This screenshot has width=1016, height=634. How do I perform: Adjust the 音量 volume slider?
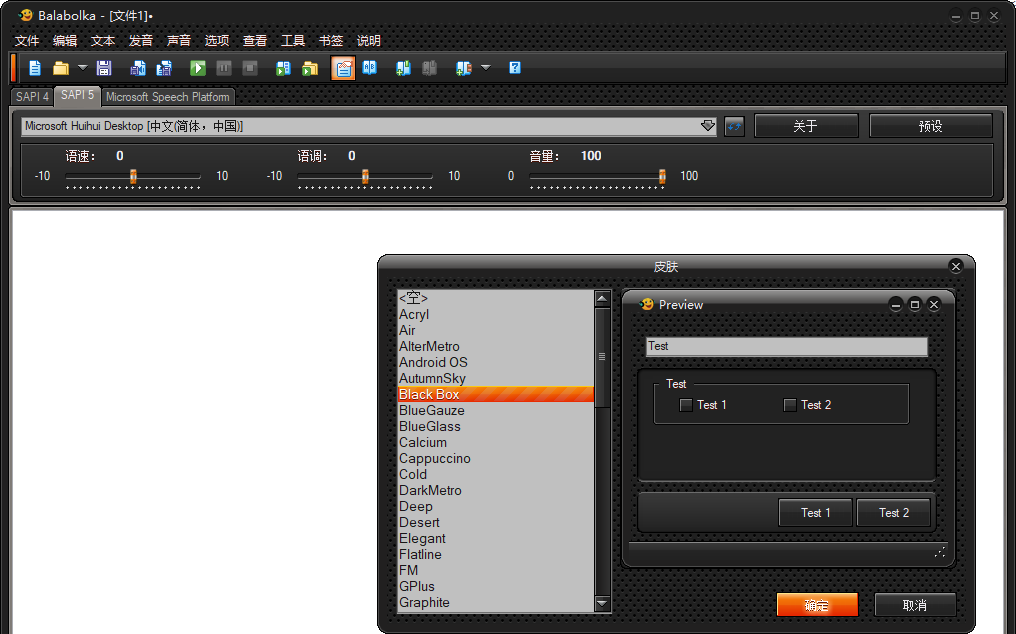click(662, 176)
